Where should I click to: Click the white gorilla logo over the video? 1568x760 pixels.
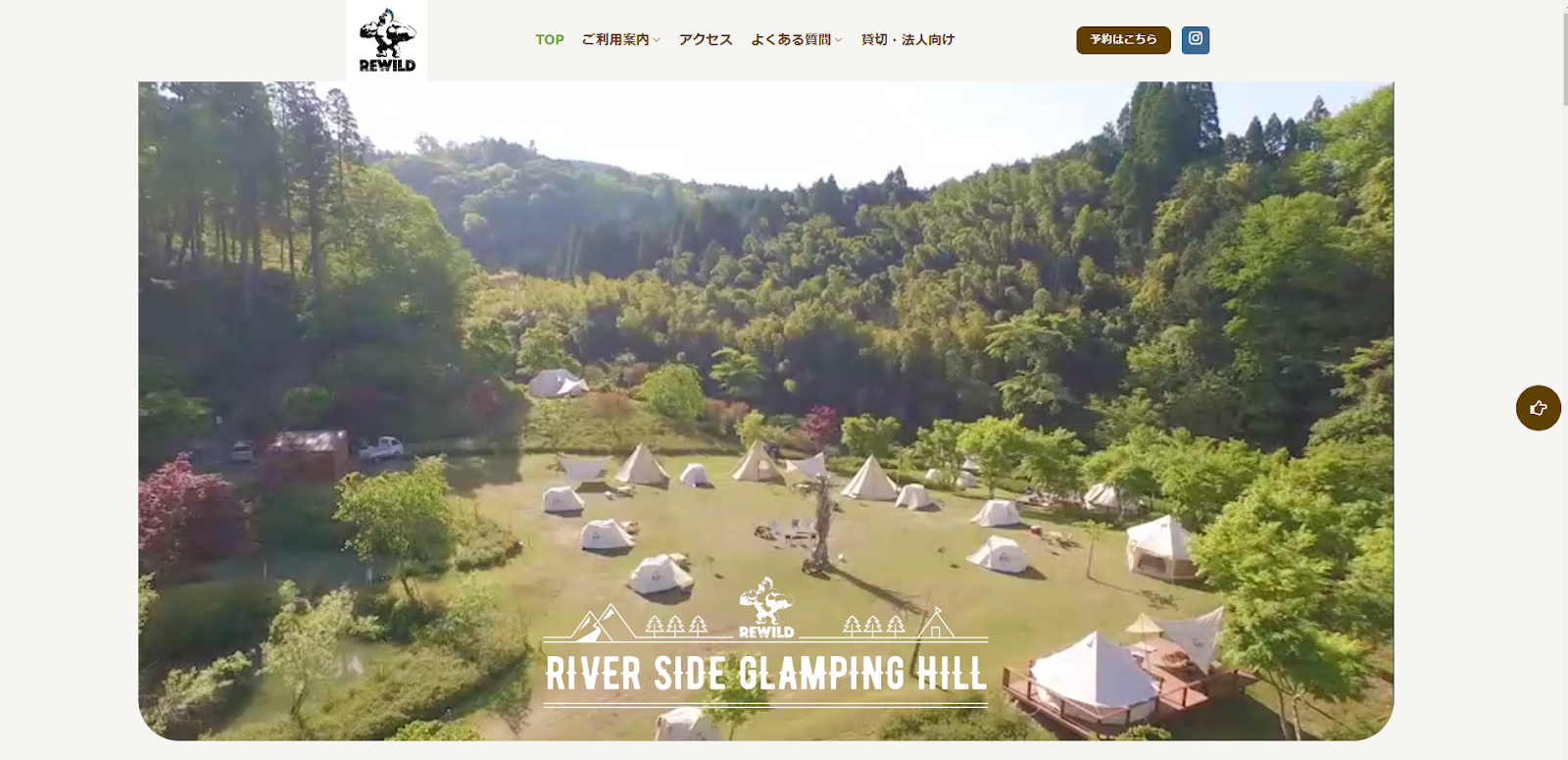tap(766, 608)
